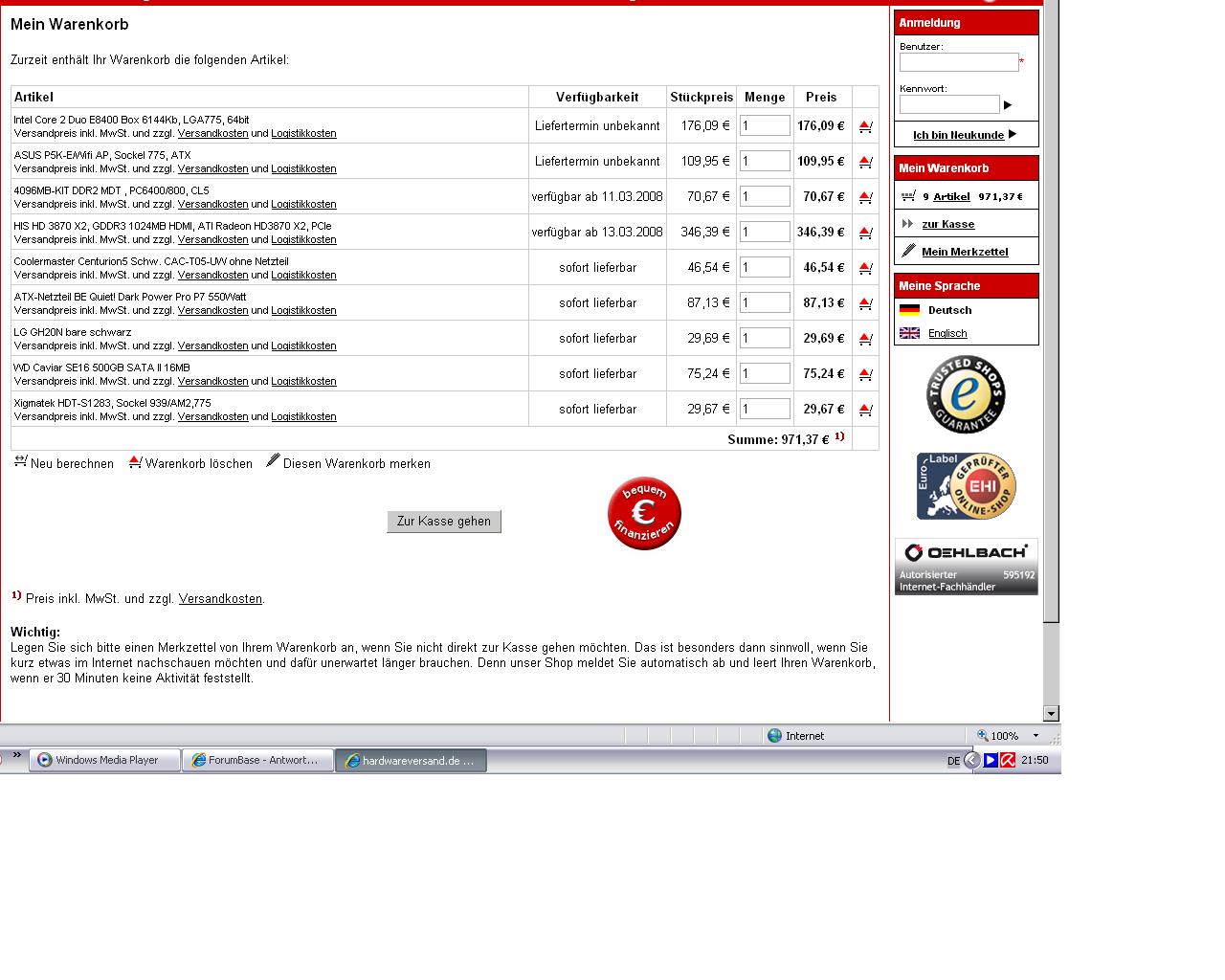1225x980 pixels.
Task: Click Warenkorb löschen cart delete icon
Action: click(x=135, y=461)
